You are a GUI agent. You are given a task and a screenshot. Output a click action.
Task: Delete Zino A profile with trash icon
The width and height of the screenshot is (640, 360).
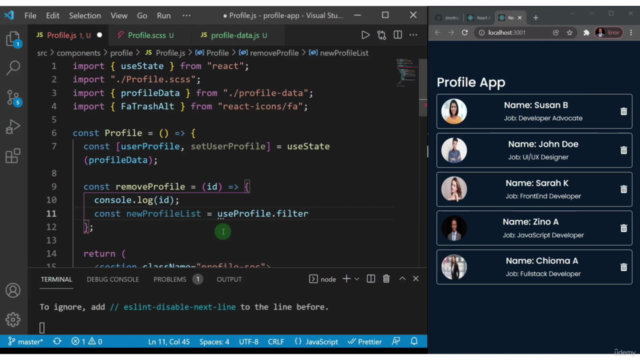tap(624, 228)
